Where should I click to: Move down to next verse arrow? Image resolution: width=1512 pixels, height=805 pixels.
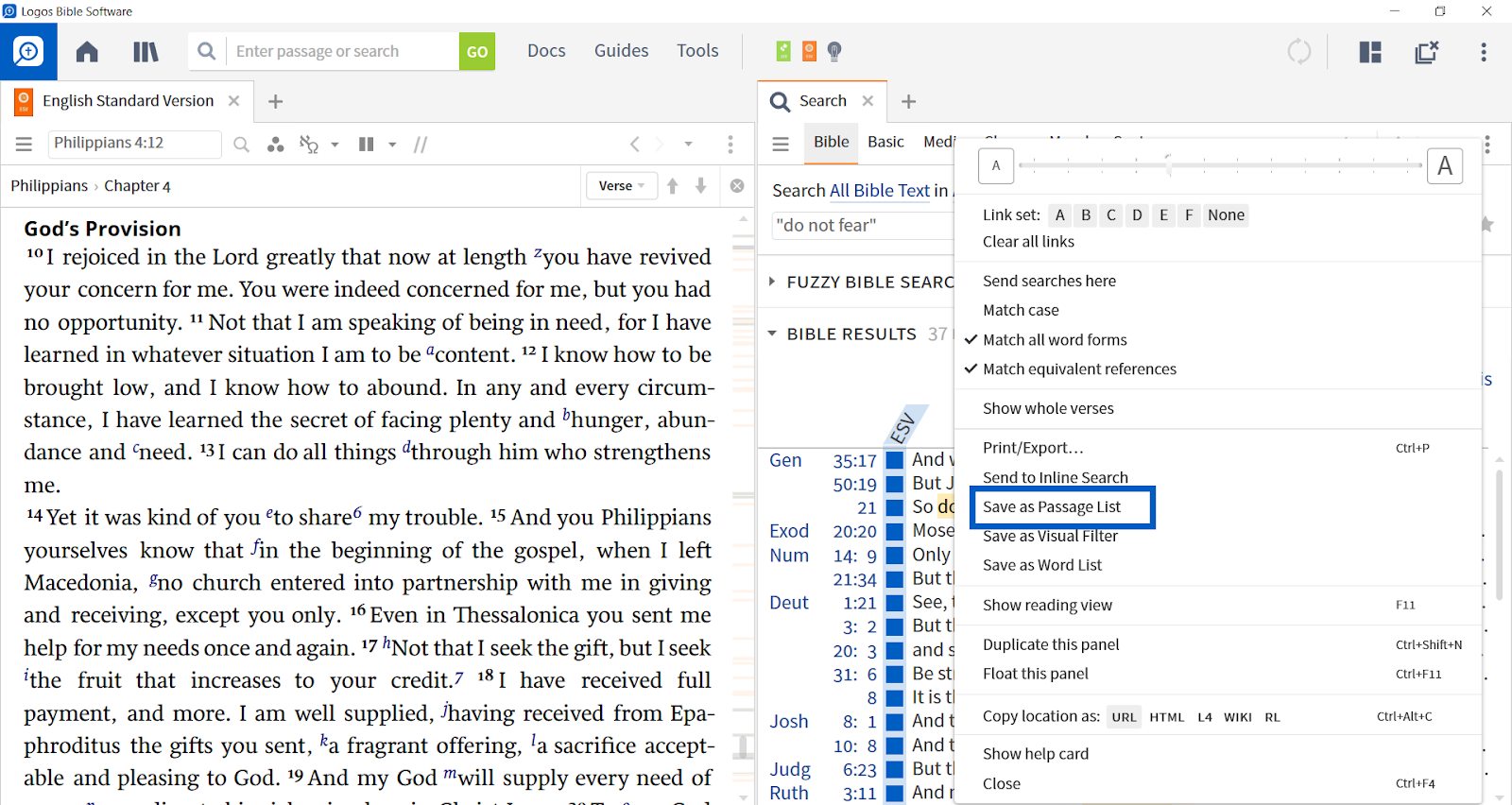[701, 186]
